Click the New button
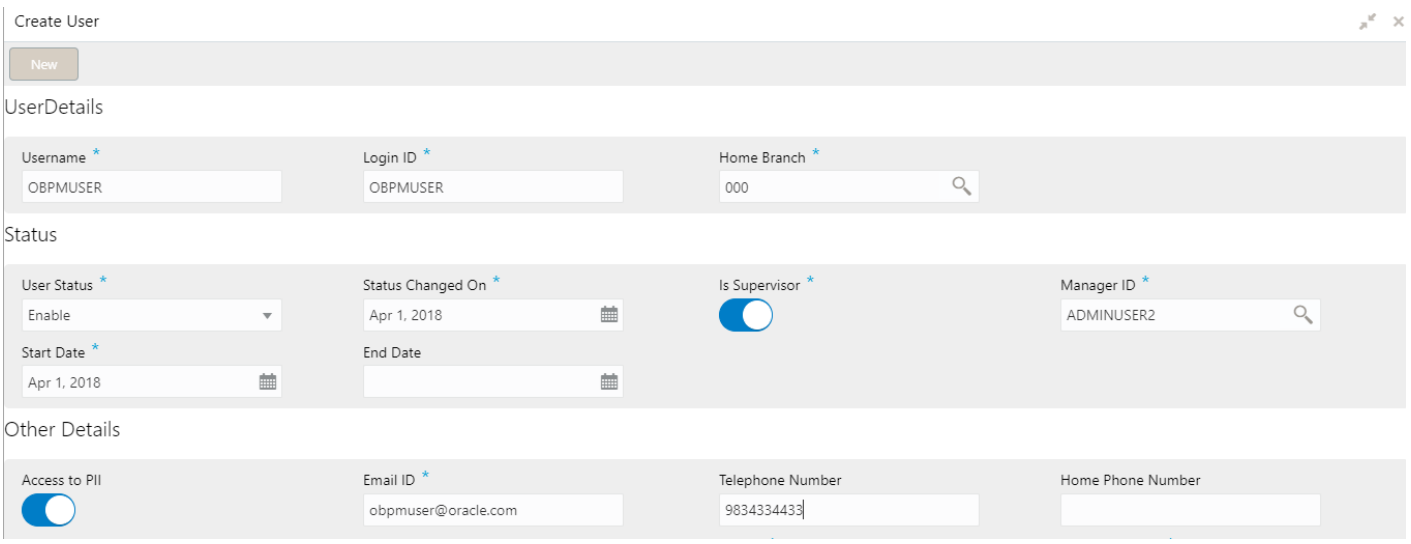The width and height of the screenshot is (1411, 544). click(44, 64)
